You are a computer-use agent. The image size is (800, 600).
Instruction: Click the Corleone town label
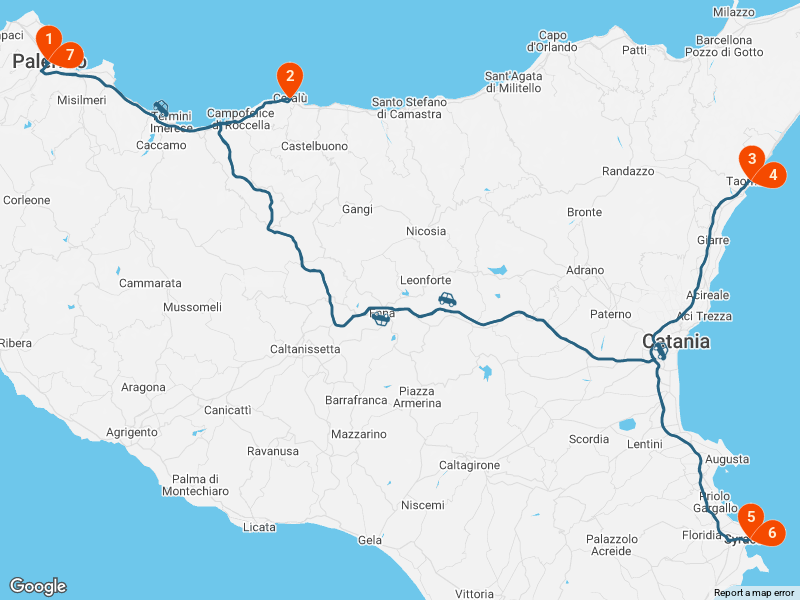27,200
